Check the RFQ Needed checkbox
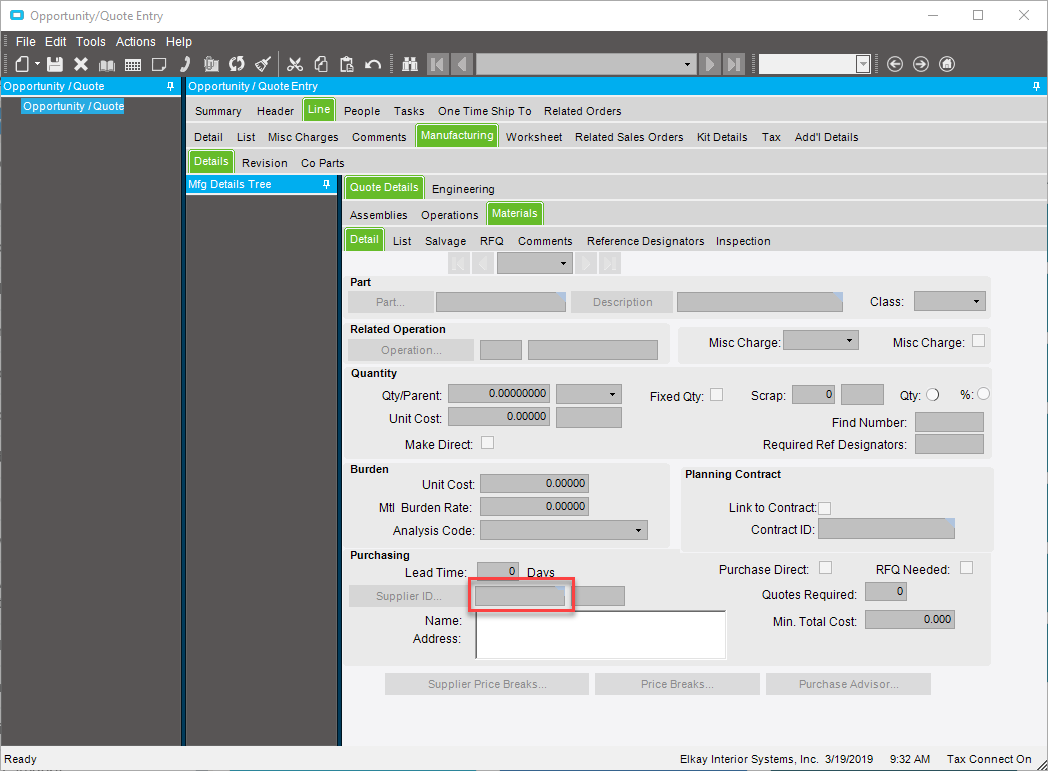 tap(966, 568)
